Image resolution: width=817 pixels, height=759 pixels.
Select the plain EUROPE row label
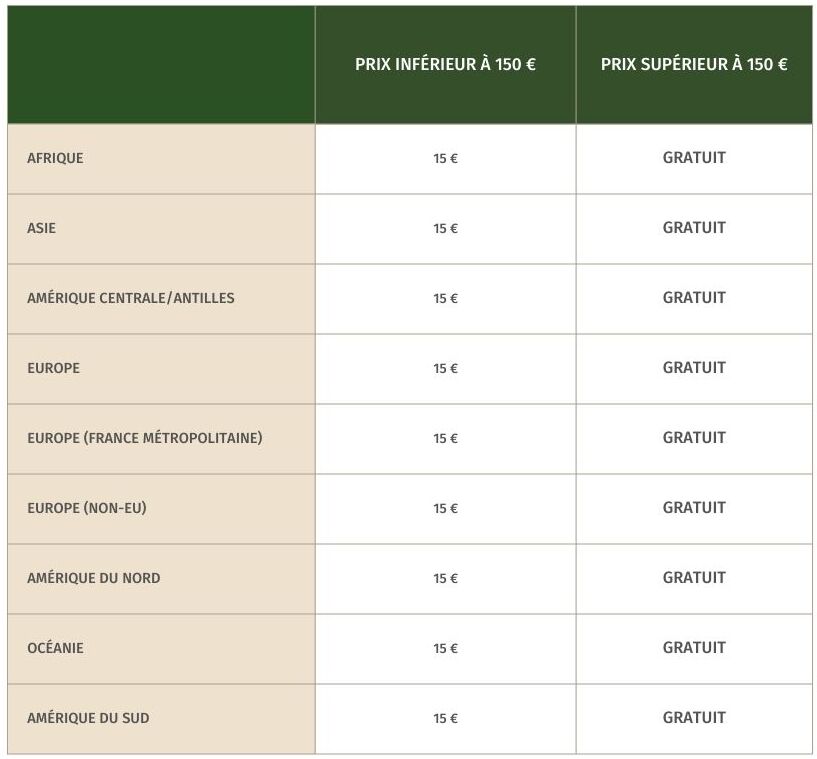click(54, 368)
